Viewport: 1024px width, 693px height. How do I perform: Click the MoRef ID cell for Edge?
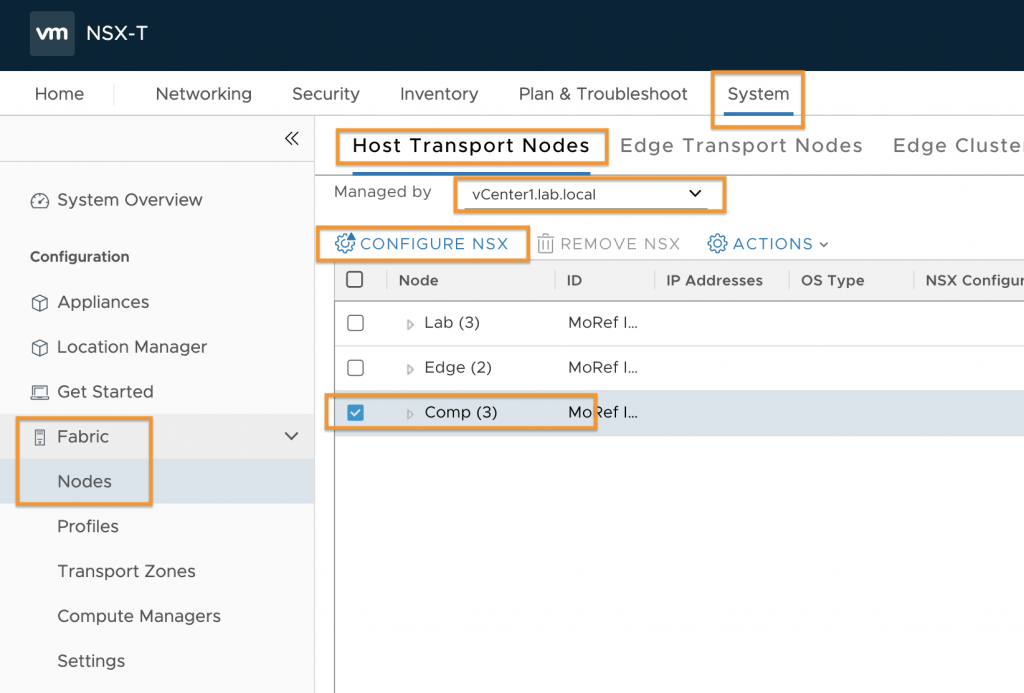click(x=603, y=368)
